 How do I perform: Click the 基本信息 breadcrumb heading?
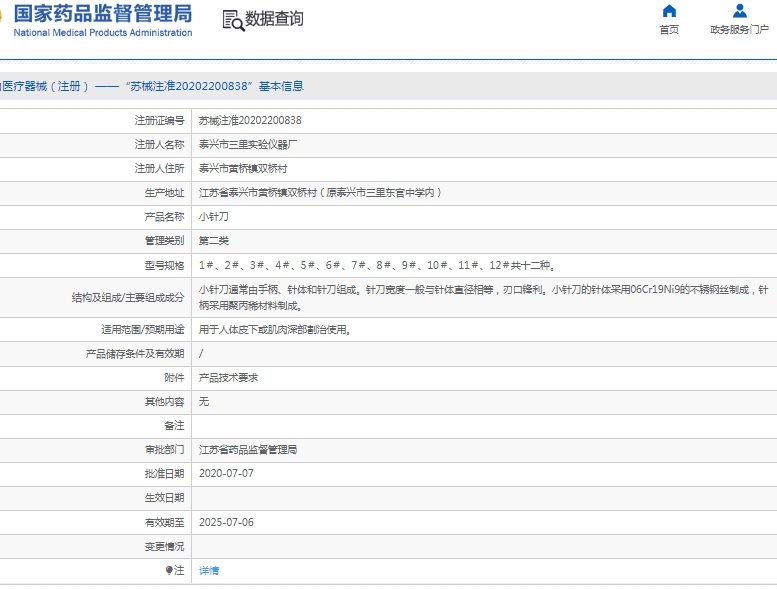click(281, 86)
